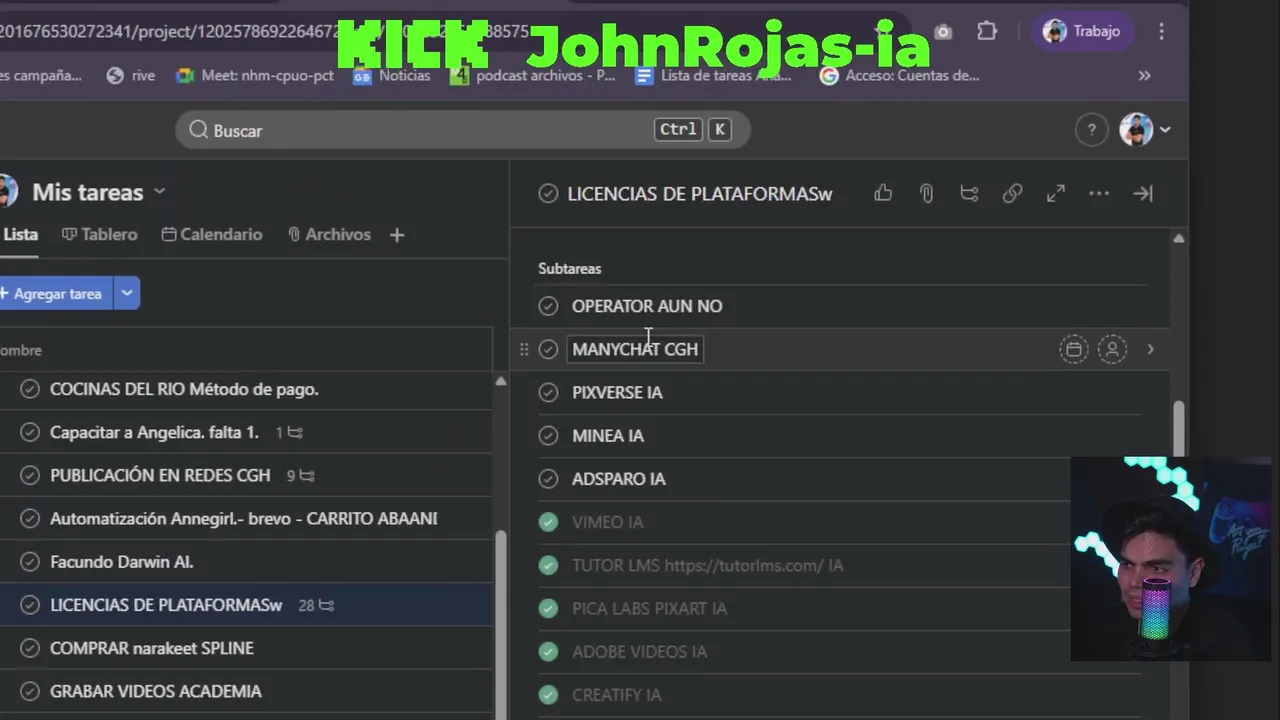Screen dimensions: 1280x720
Task: Mark Facundo Darwin AI task complete
Action: pos(30,561)
